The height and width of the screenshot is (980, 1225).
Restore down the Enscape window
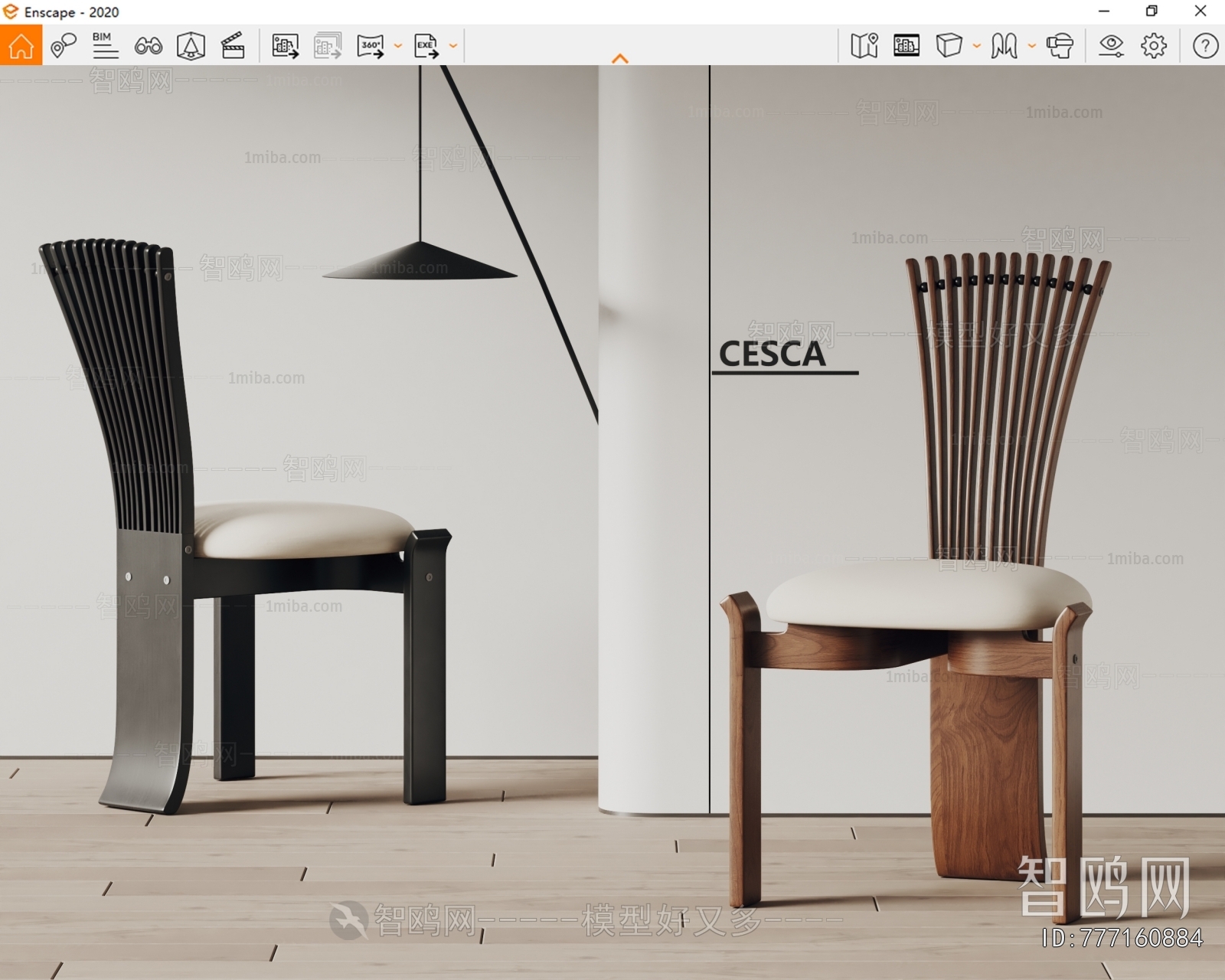(x=1151, y=11)
